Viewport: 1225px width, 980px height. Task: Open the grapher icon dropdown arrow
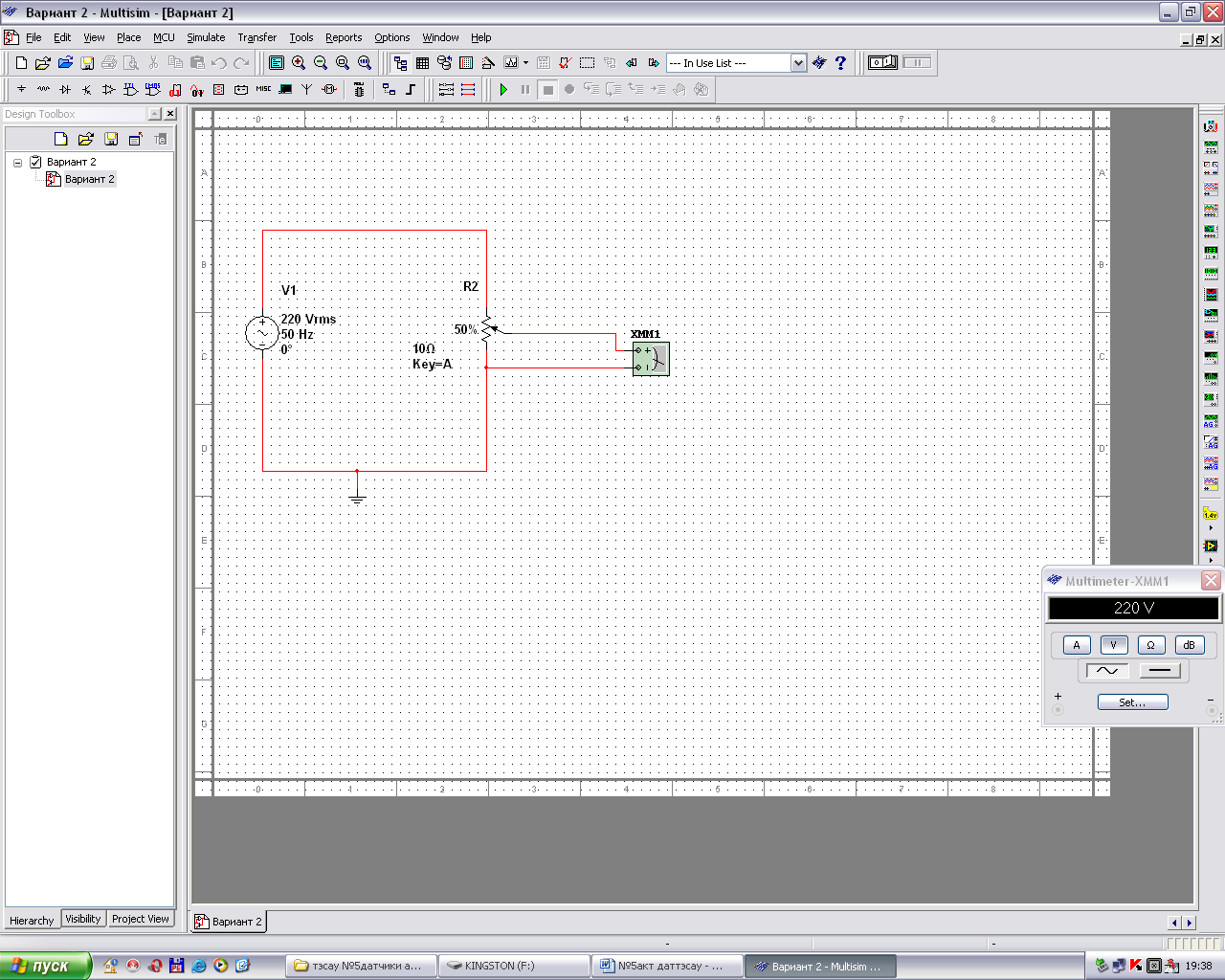[x=525, y=63]
